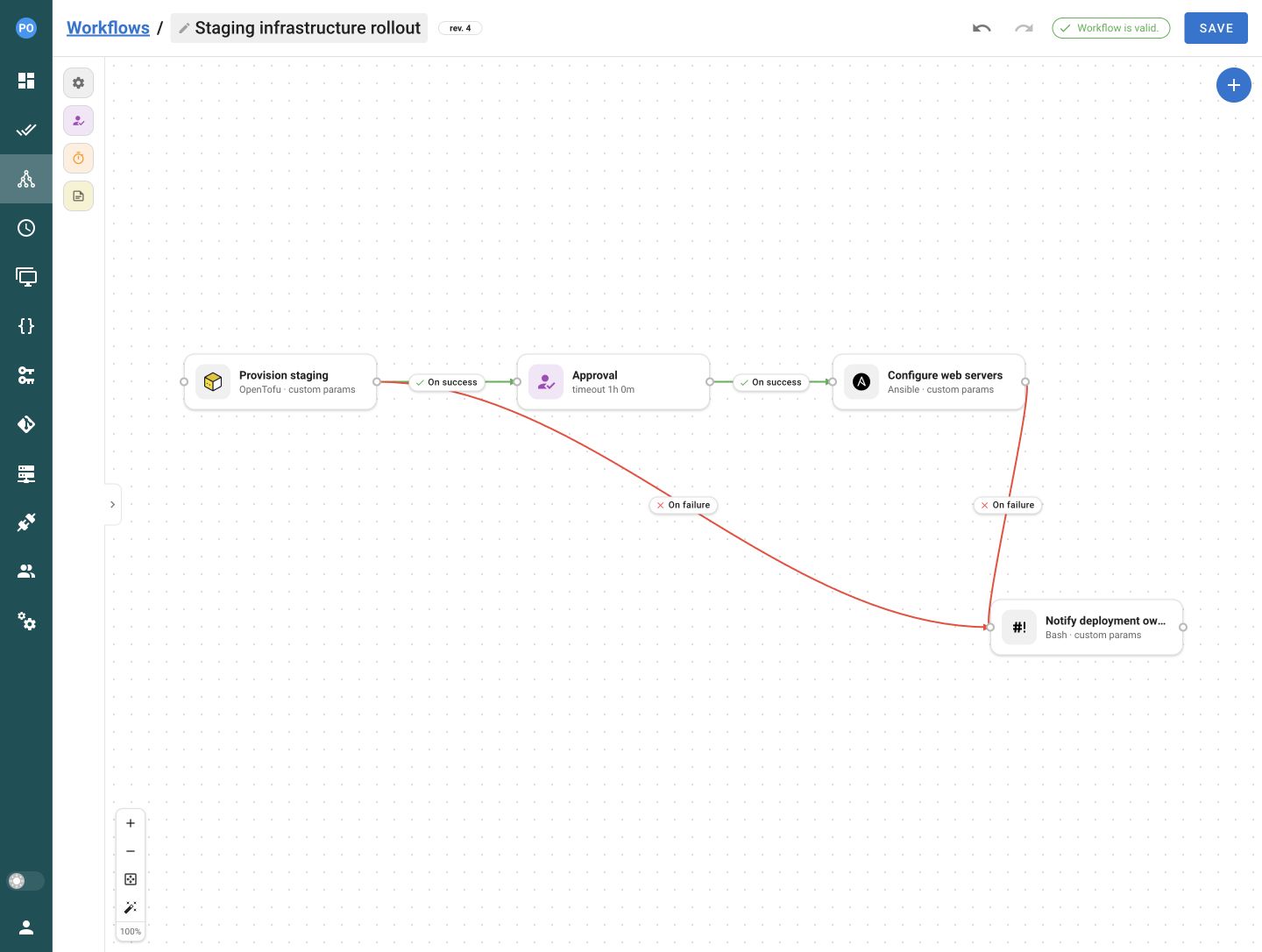This screenshot has height=952, width=1262.
Task: Select the workflows tree icon in sidebar
Action: pyautogui.click(x=26, y=179)
